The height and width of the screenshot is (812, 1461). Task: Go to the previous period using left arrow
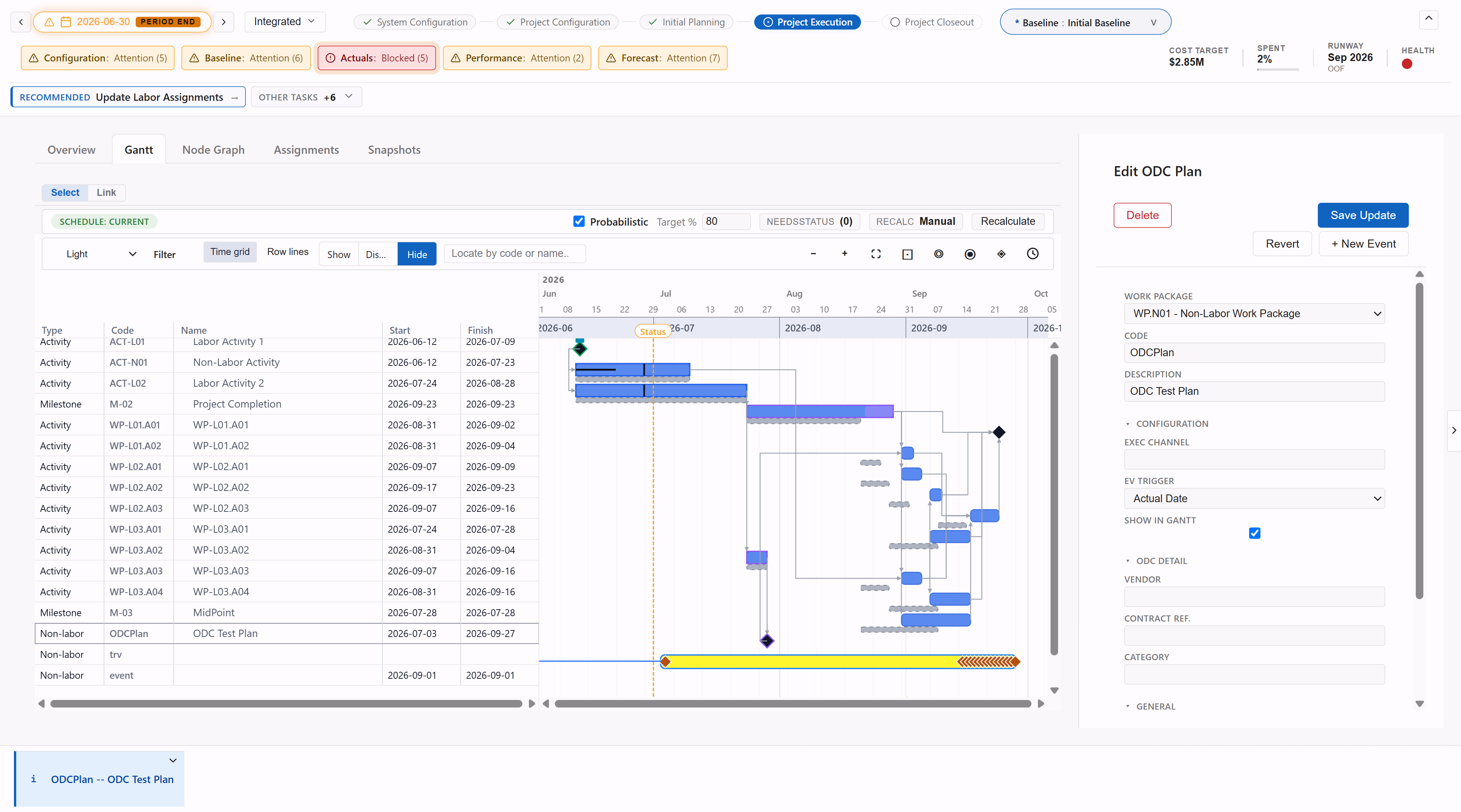coord(21,22)
